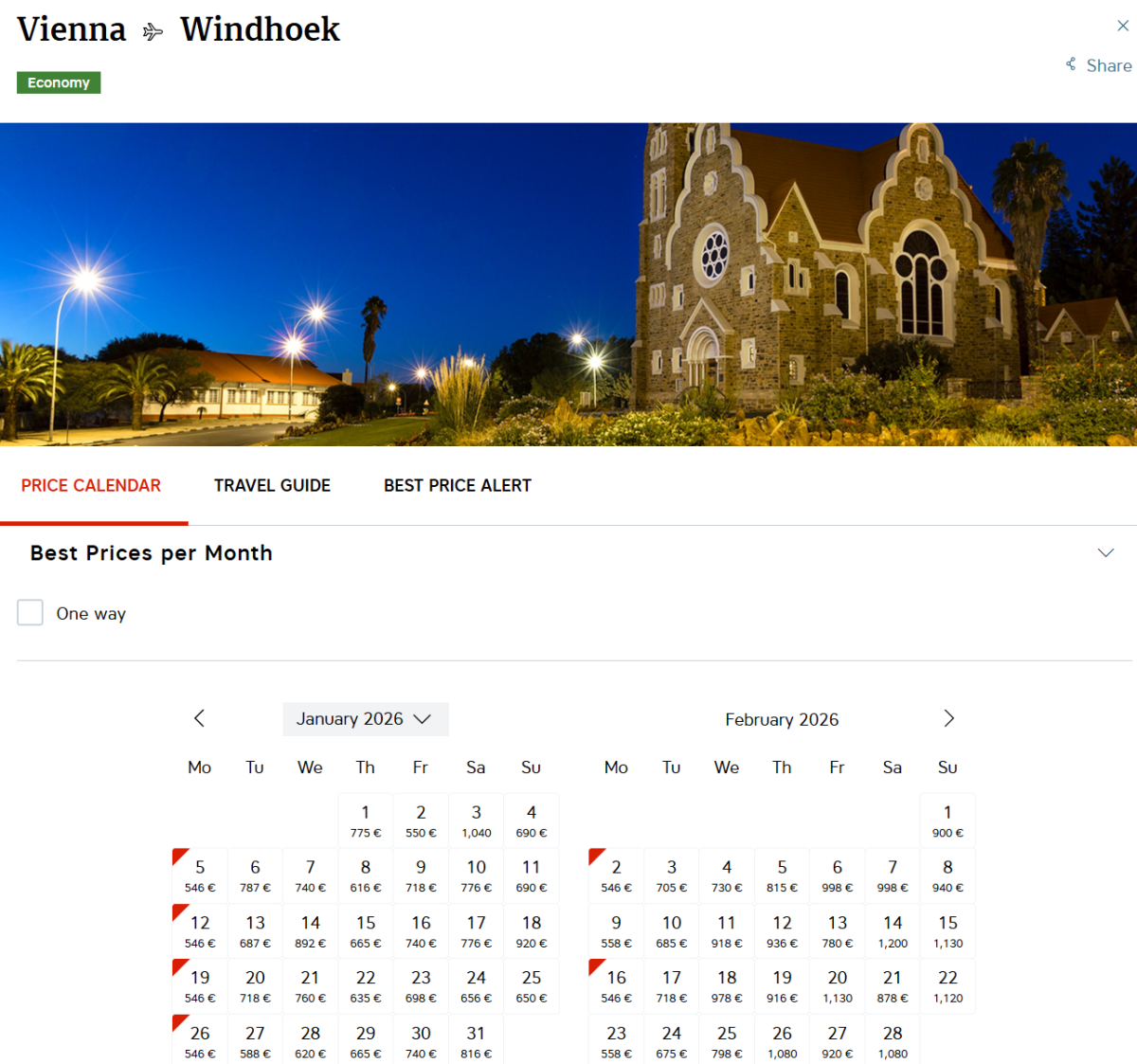Select February 16 at 546 €
1137x1064 pixels.
616,985
